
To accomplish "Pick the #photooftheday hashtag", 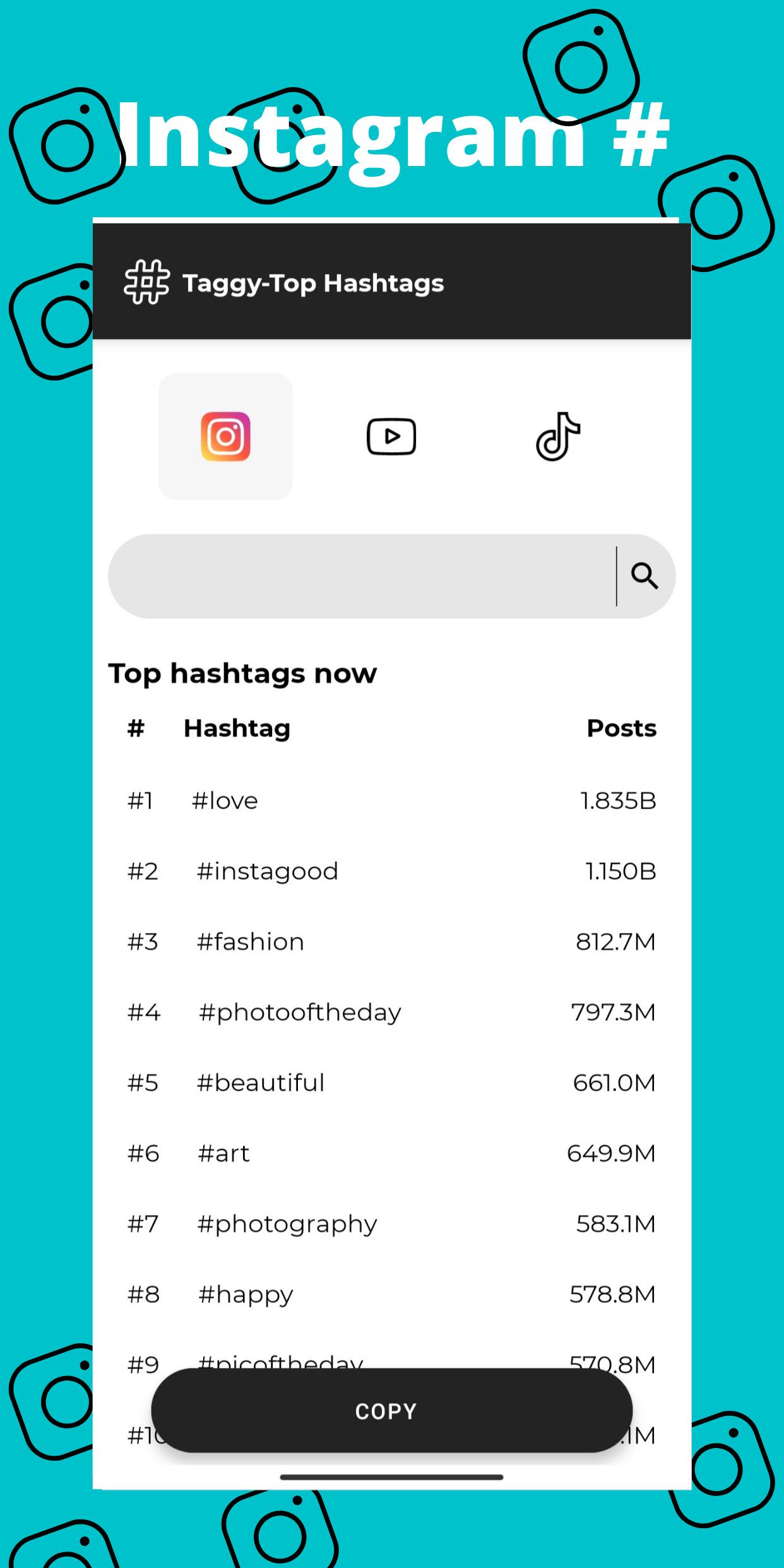I will (391, 1013).
